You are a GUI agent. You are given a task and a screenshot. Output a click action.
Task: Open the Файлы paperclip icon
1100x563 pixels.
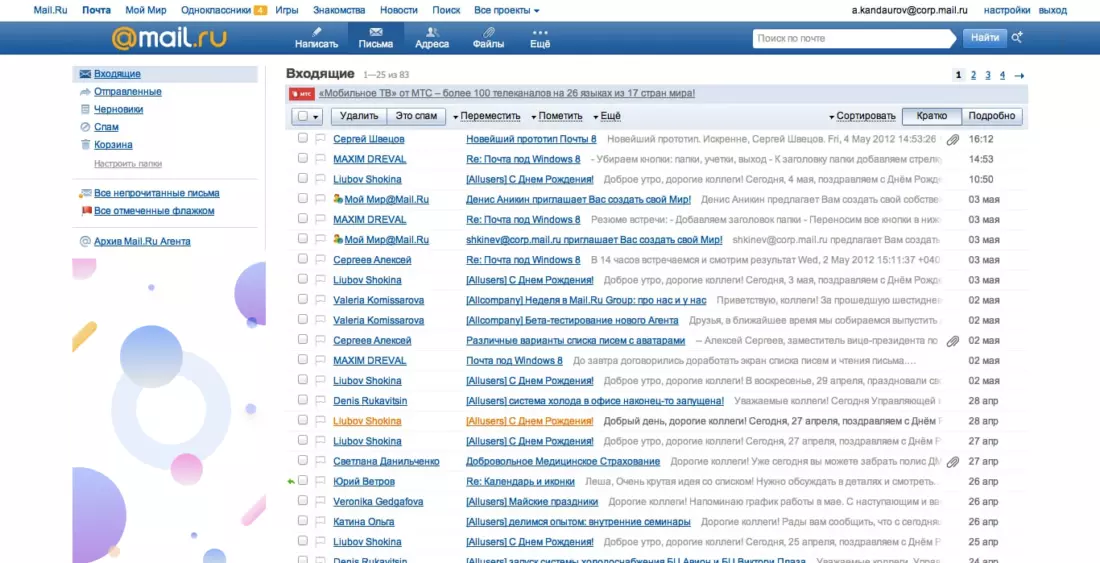click(488, 32)
